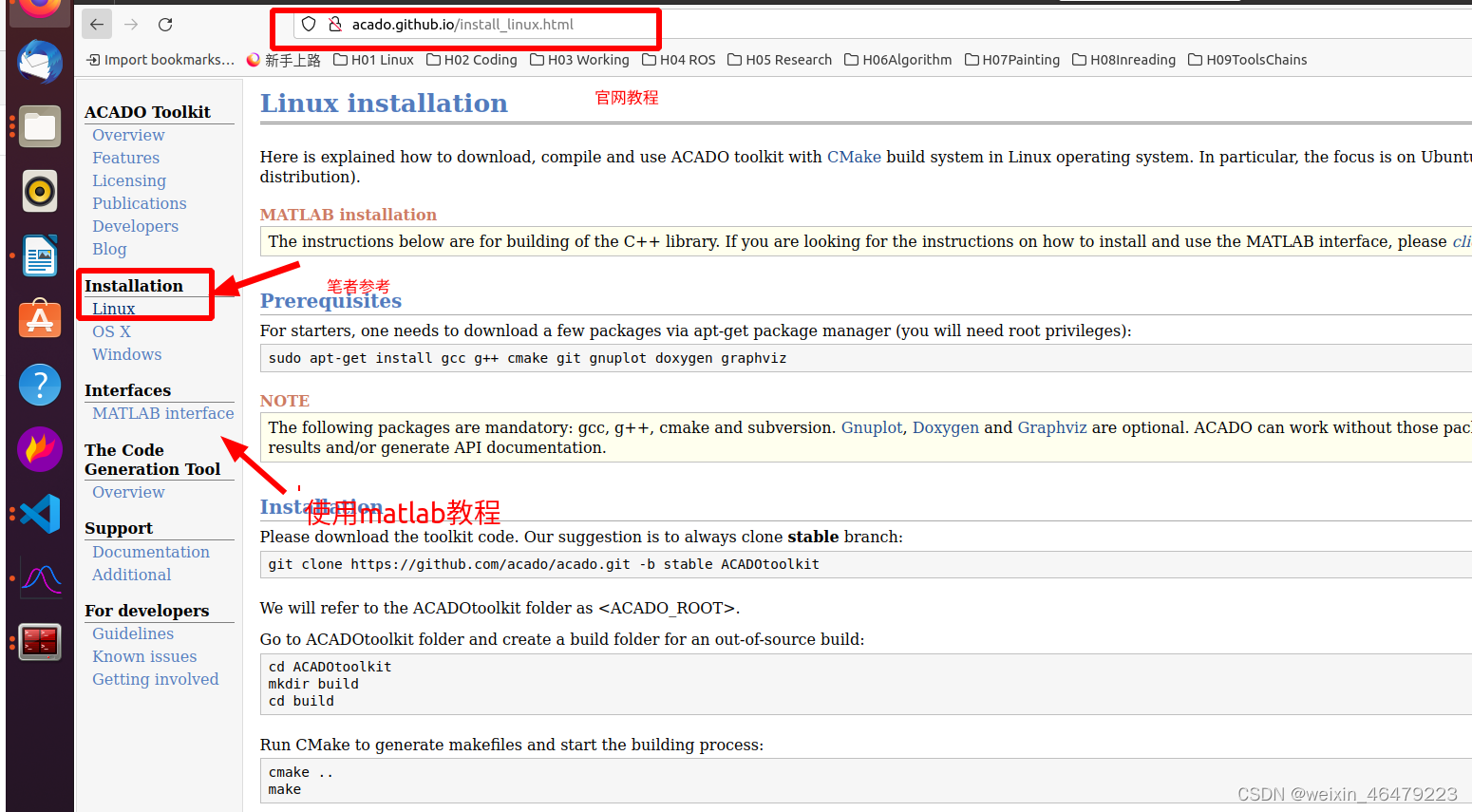
Task: Open Documentation under Support
Action: click(150, 552)
